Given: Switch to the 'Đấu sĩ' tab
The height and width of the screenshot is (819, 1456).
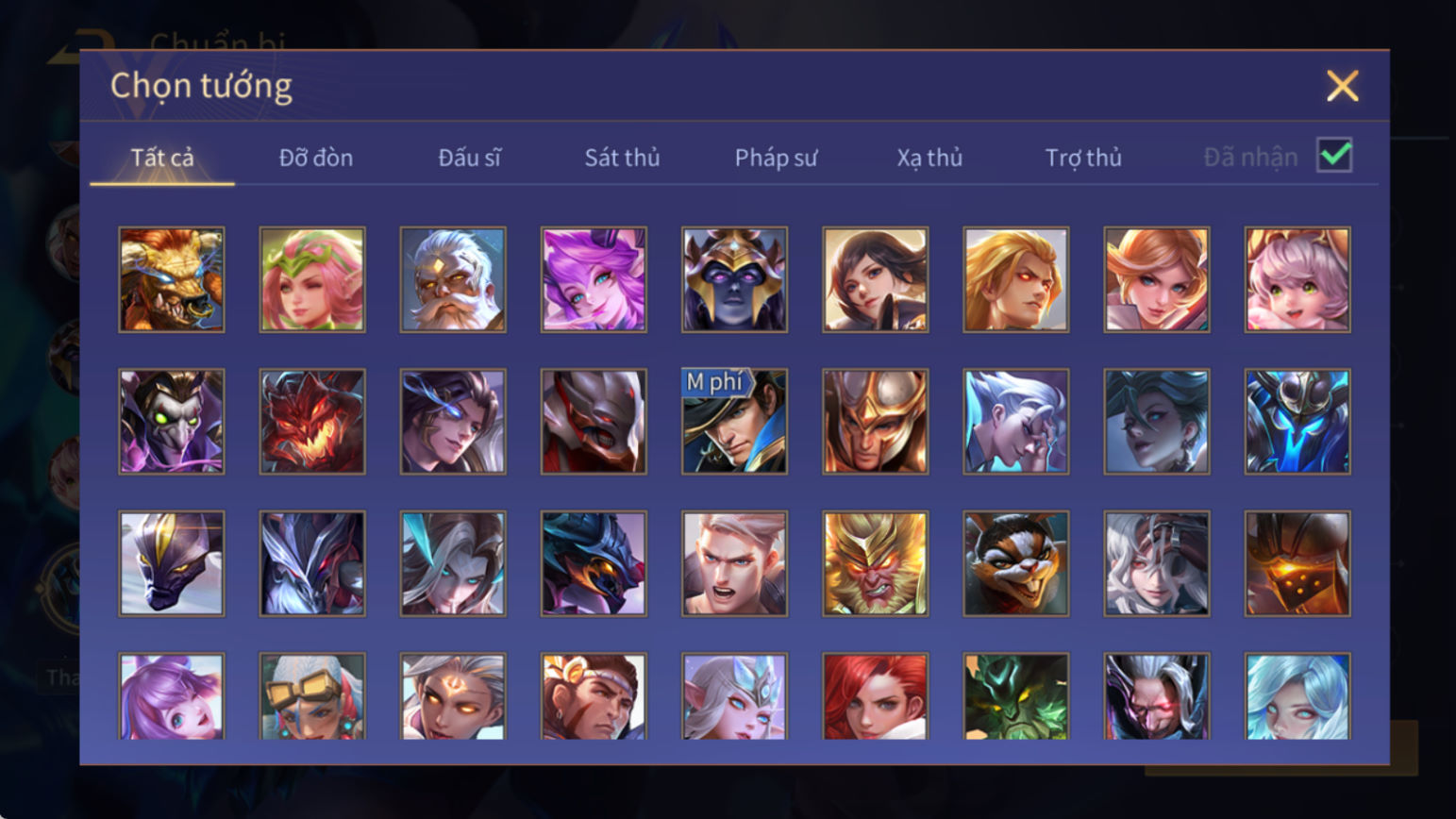Looking at the screenshot, I should pyautogui.click(x=469, y=158).
